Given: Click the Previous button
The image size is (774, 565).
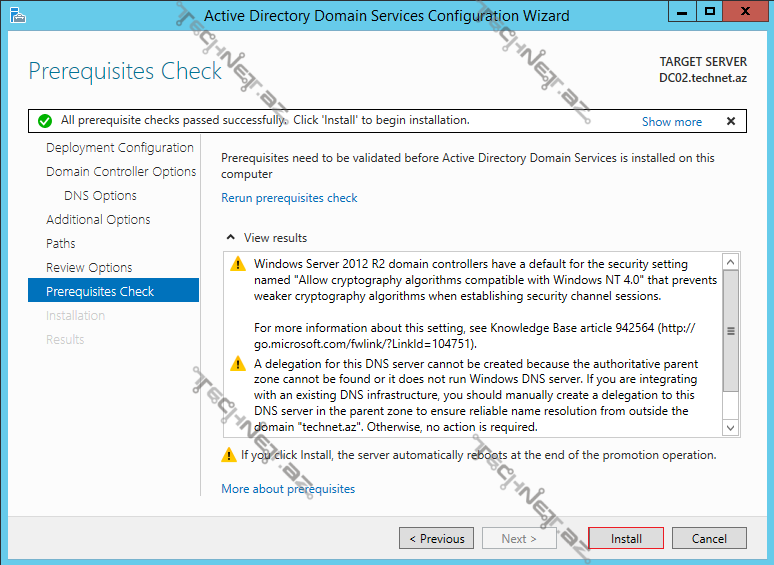Looking at the screenshot, I should [x=436, y=539].
